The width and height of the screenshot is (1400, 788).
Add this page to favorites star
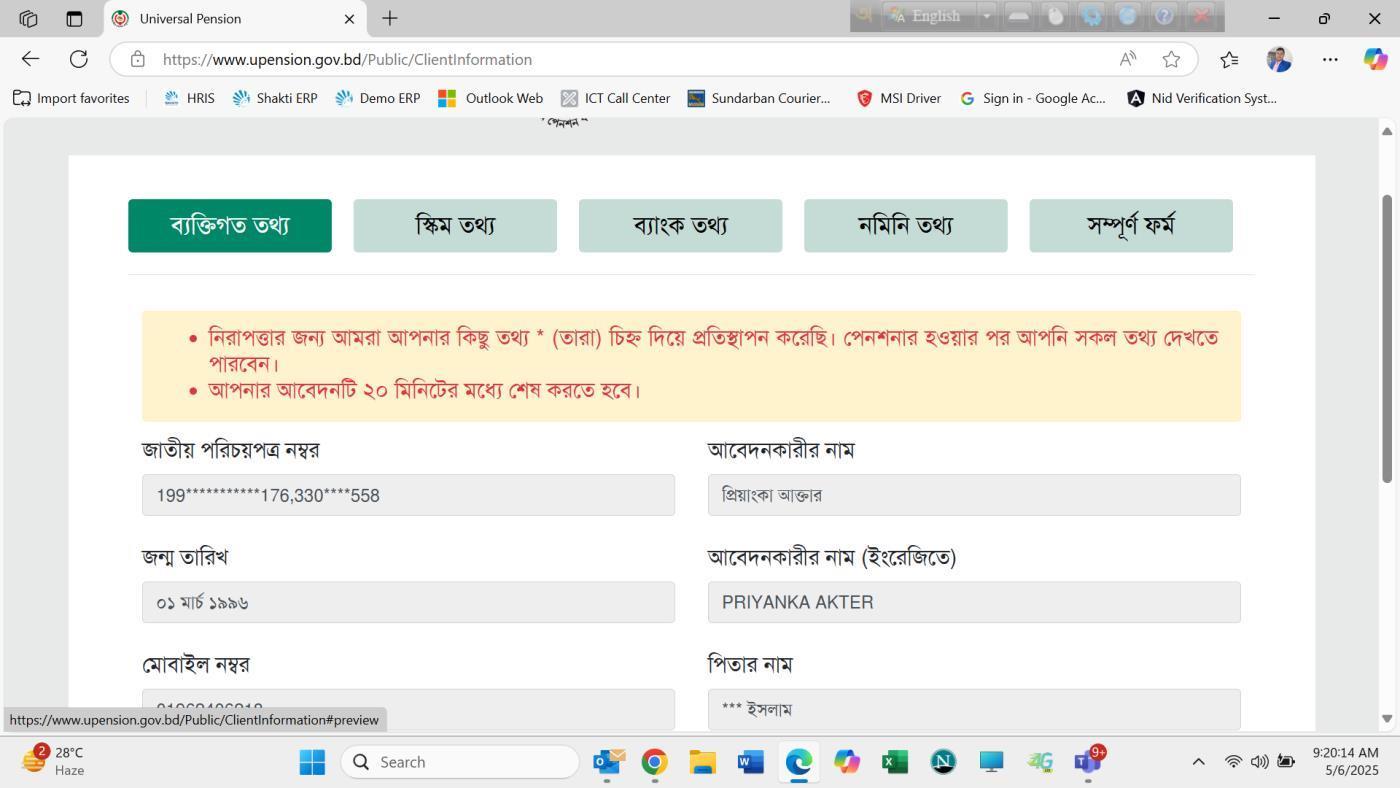1171,59
